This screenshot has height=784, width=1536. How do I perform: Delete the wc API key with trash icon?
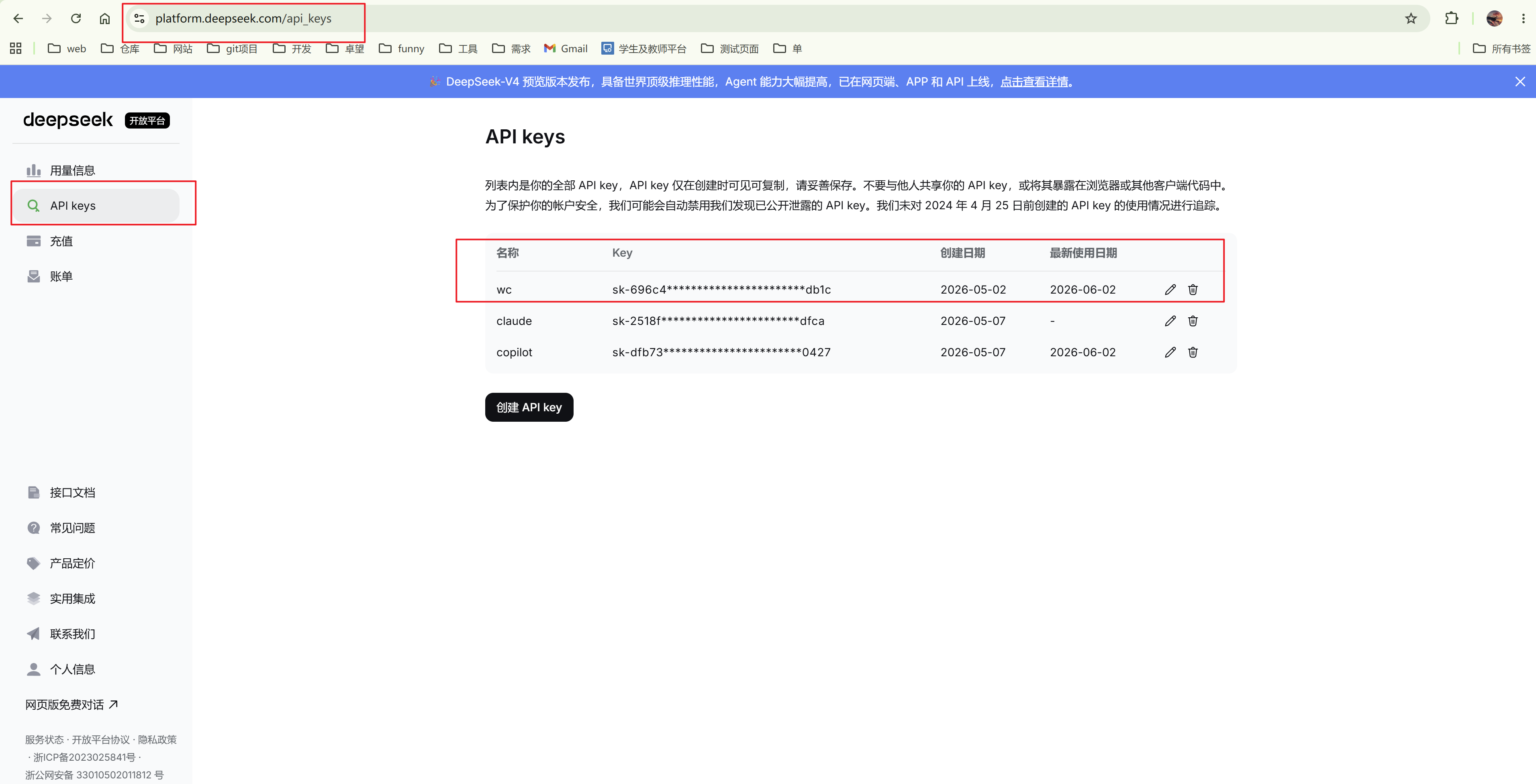(x=1193, y=290)
